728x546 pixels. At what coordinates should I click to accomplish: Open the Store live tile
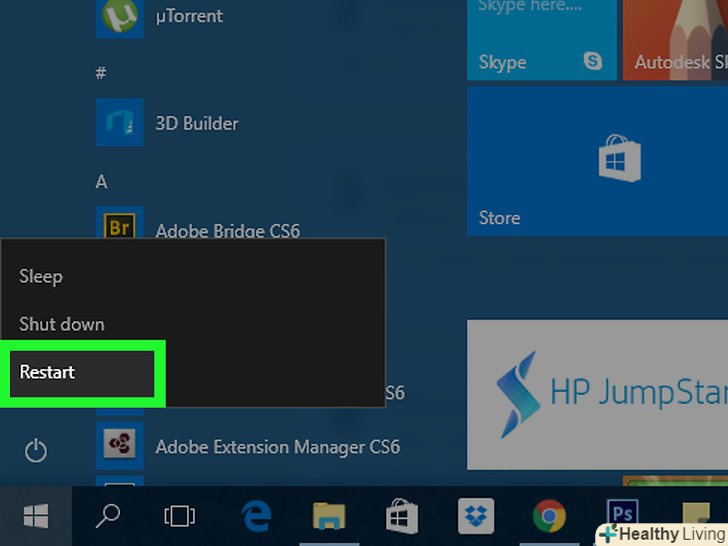(x=598, y=161)
